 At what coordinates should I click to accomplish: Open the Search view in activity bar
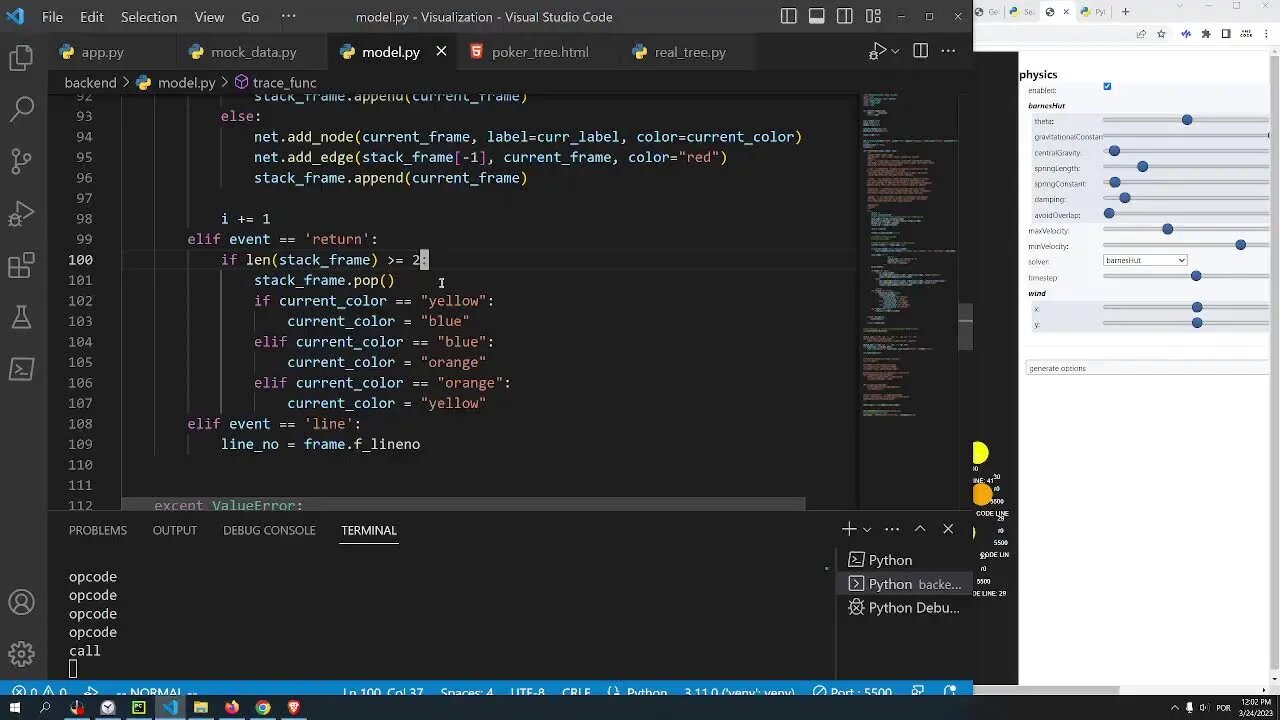21,110
